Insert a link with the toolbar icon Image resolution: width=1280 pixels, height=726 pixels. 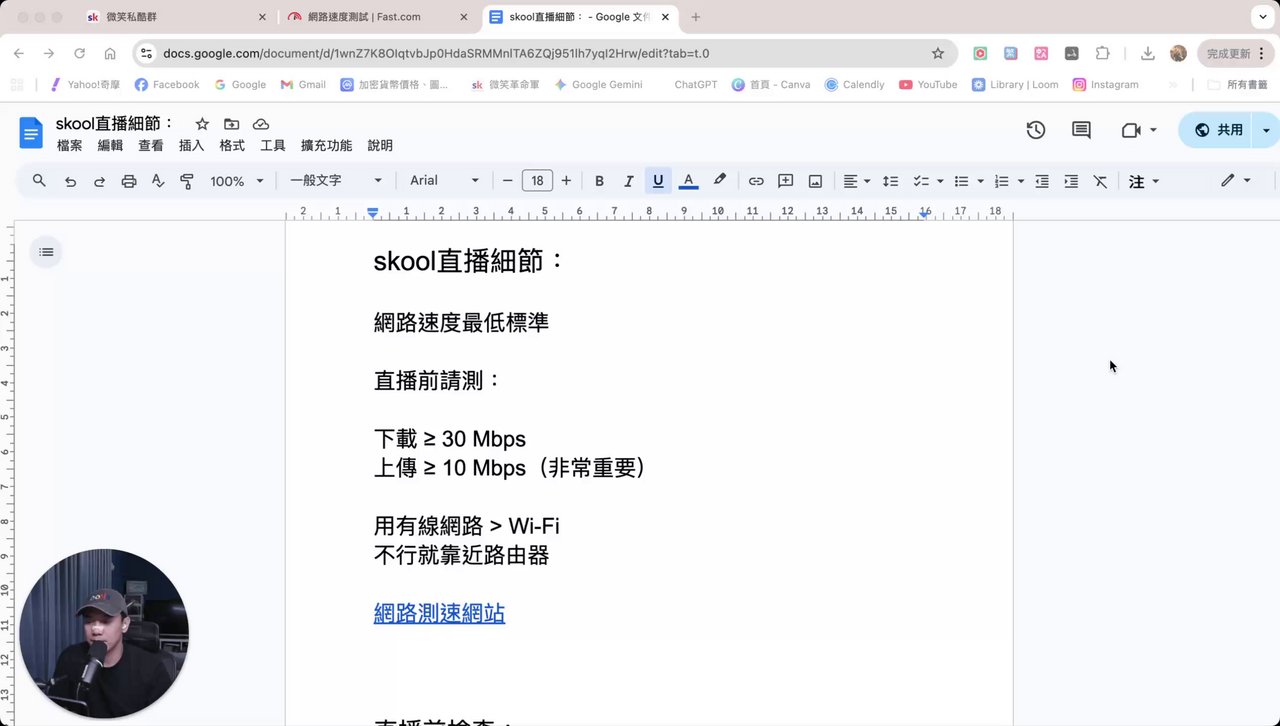coord(756,181)
